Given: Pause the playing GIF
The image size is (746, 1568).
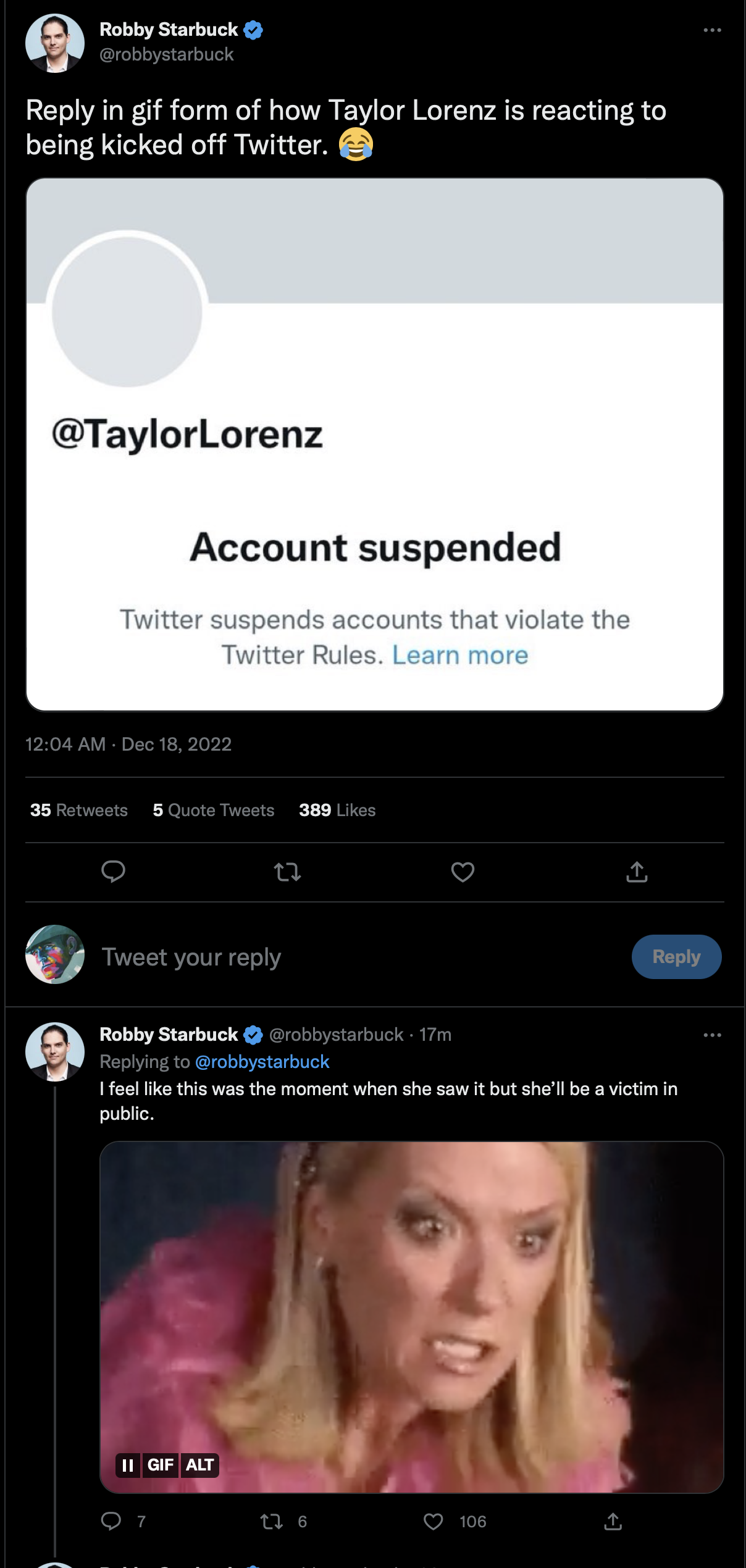Looking at the screenshot, I should click(x=128, y=1465).
